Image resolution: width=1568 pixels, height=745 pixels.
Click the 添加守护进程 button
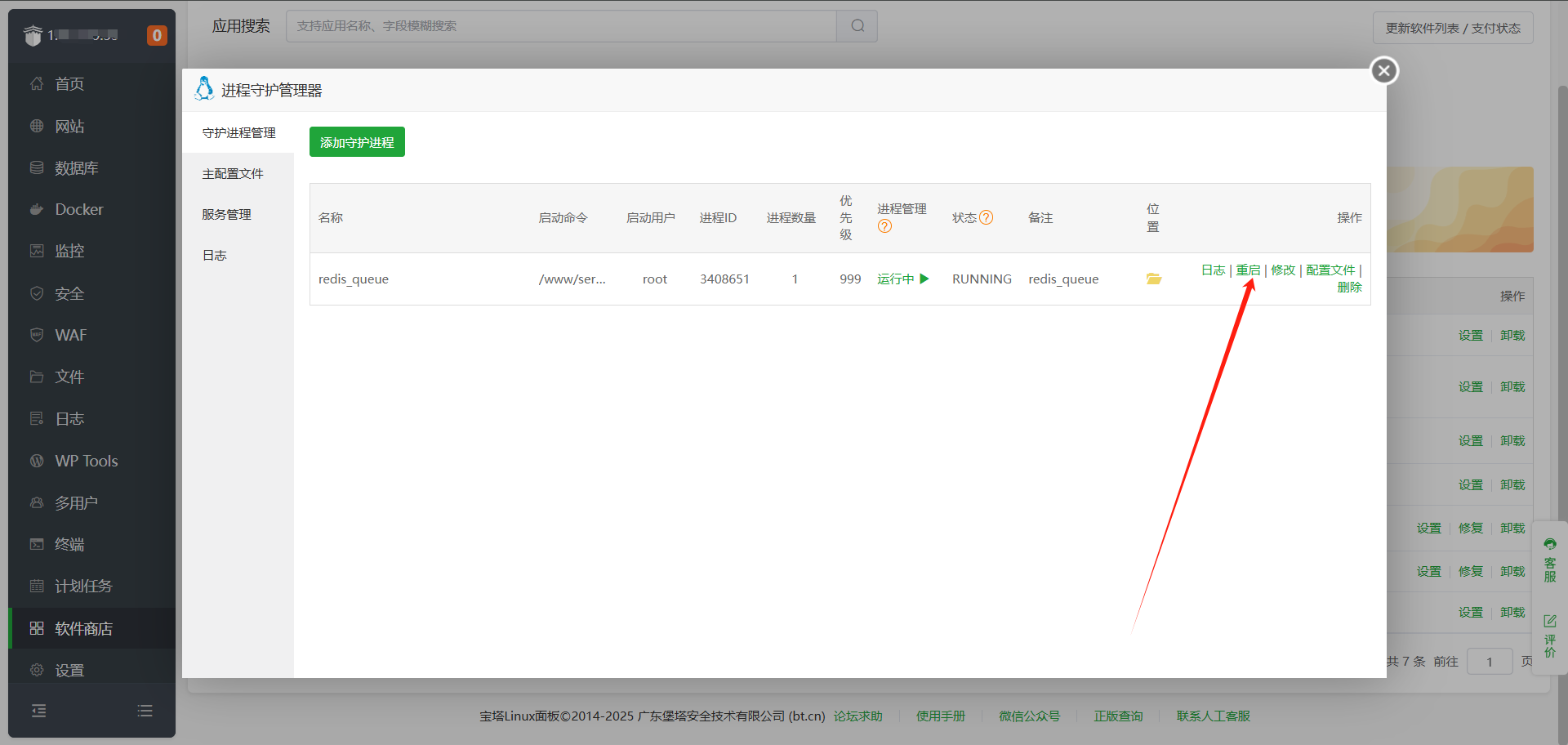[x=357, y=142]
